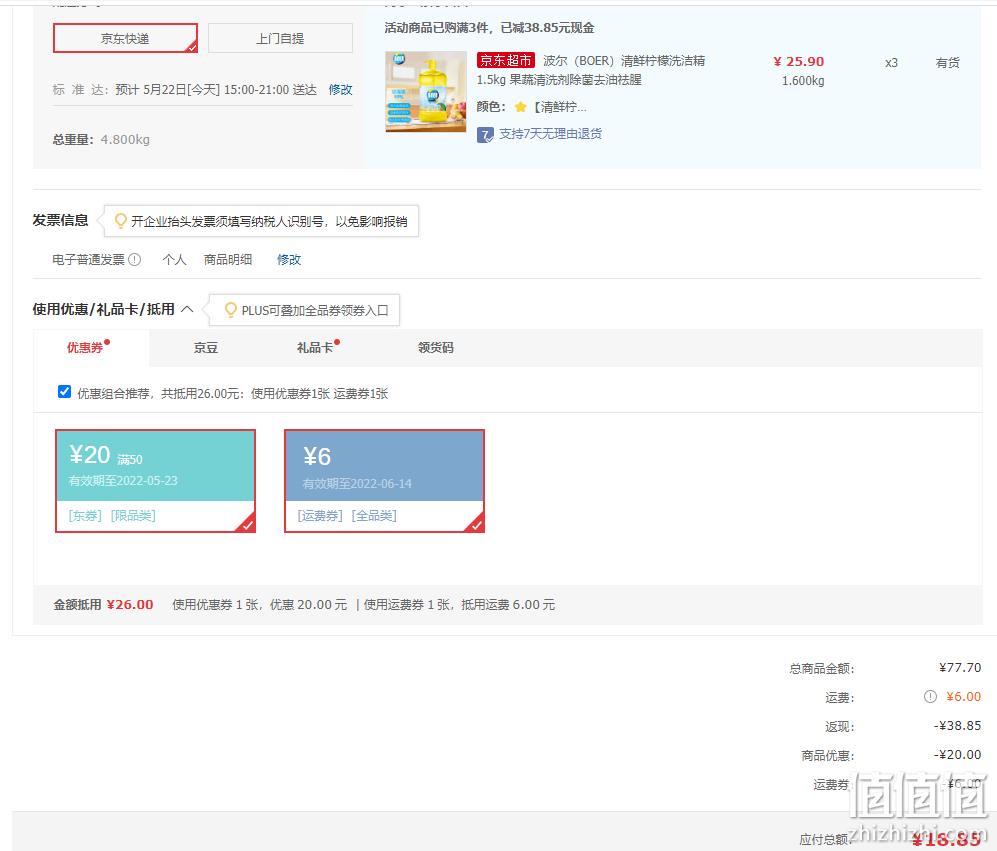
Task: Click 个人 invoice title text
Action: point(174,259)
